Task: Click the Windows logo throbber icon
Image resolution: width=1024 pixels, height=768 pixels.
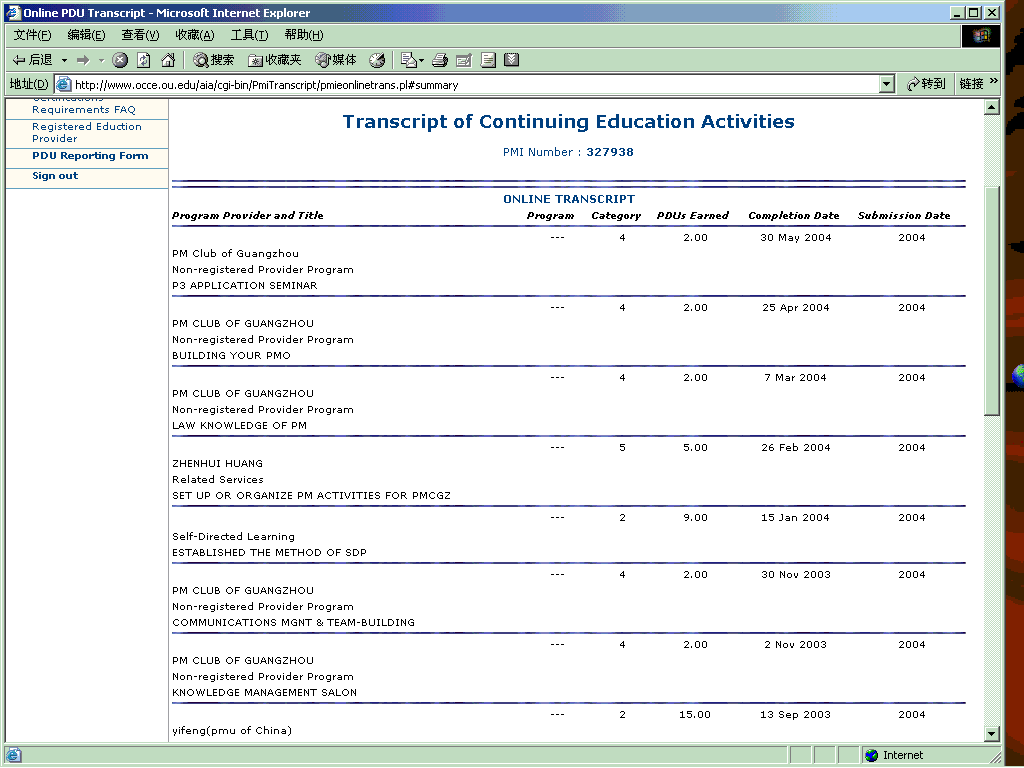Action: tap(980, 35)
